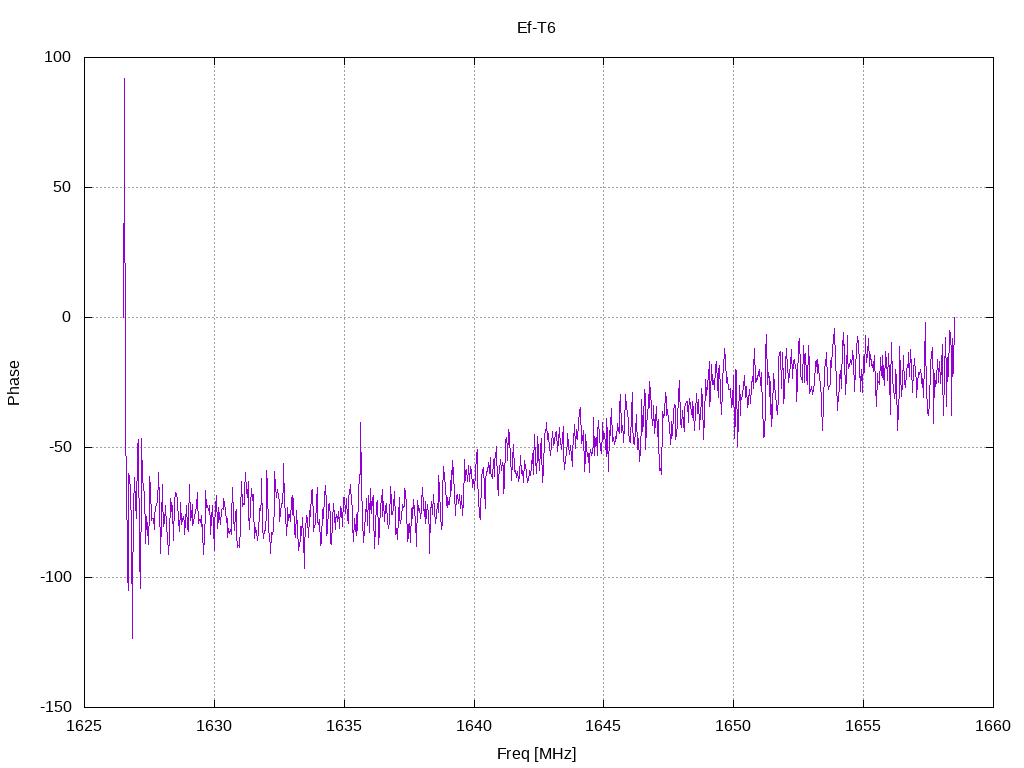Click the x-axis tick label 1630
This screenshot has height=768, width=1024.
(214, 726)
